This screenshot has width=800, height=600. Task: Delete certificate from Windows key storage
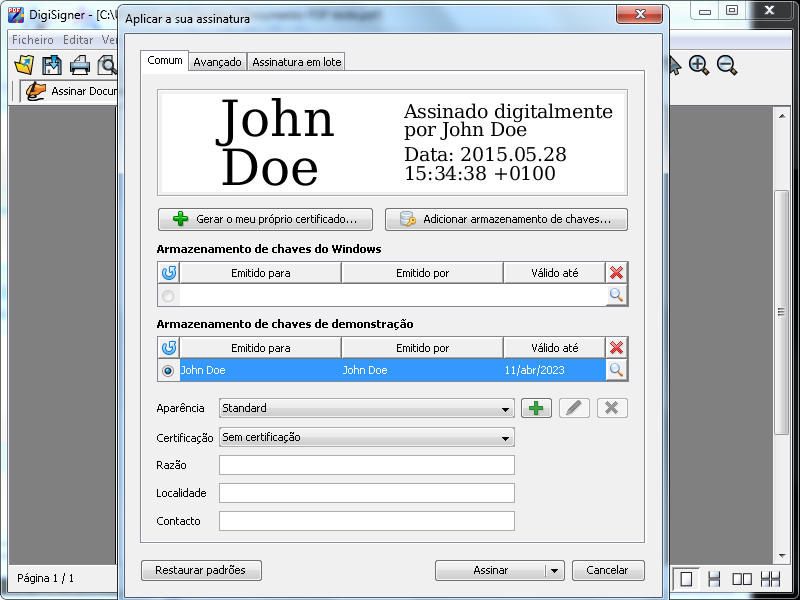pyautogui.click(x=617, y=273)
